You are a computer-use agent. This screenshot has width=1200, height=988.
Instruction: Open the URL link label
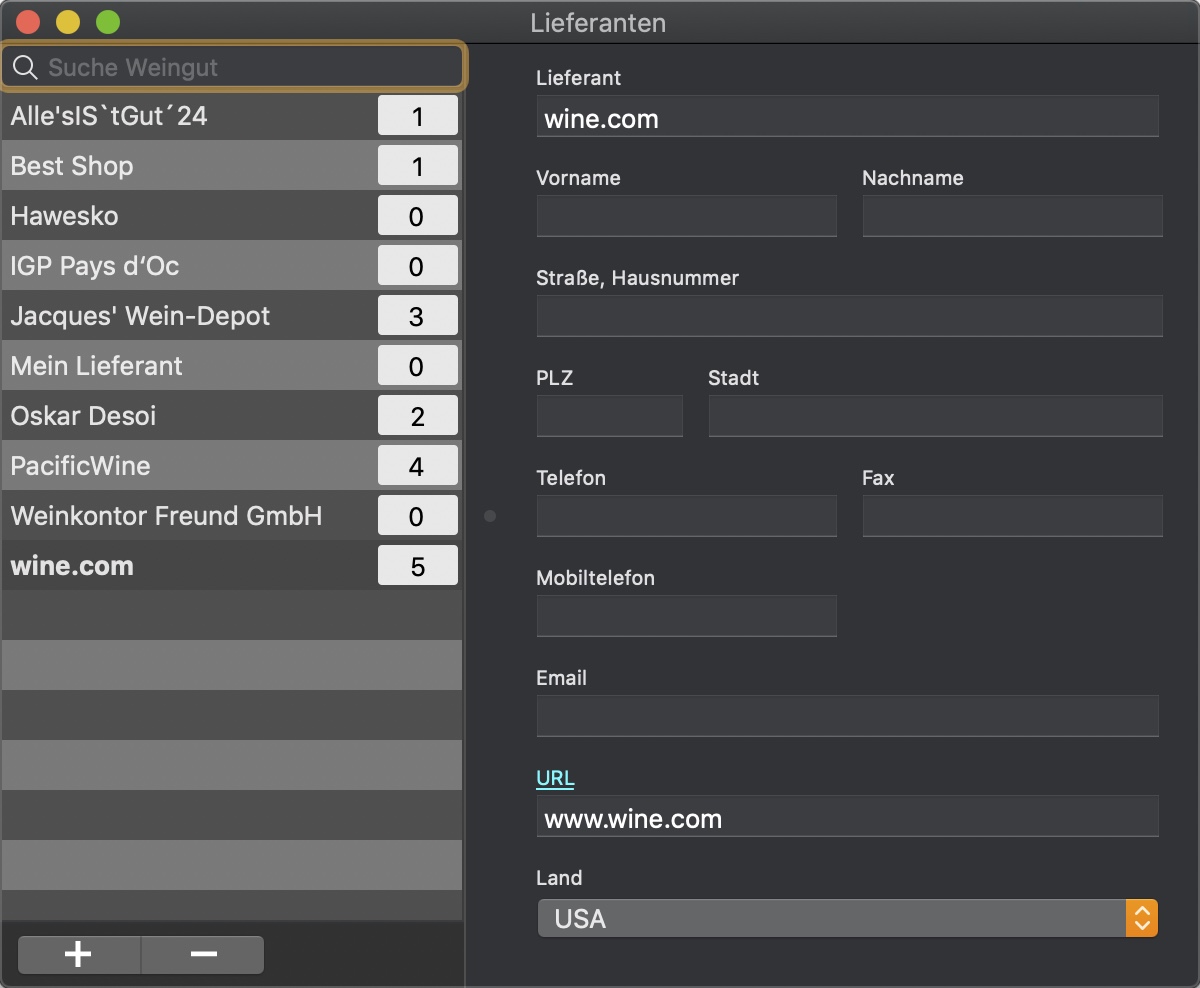point(555,778)
